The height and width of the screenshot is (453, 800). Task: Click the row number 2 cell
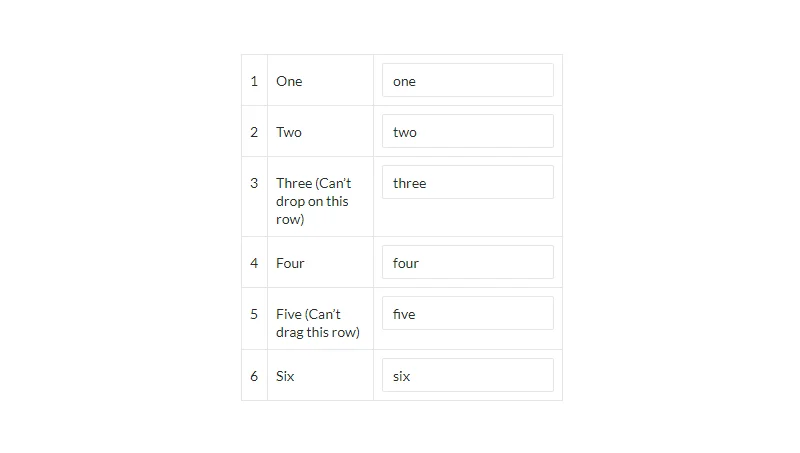pos(254,132)
